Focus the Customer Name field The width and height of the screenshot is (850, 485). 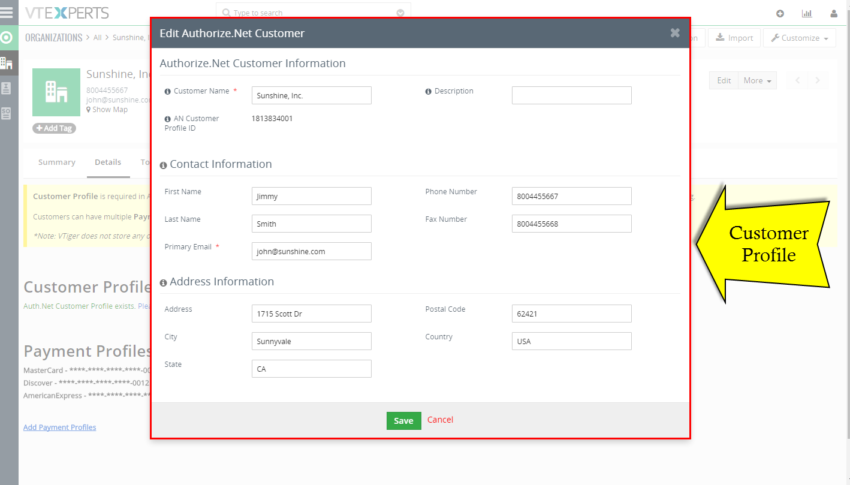[312, 95]
